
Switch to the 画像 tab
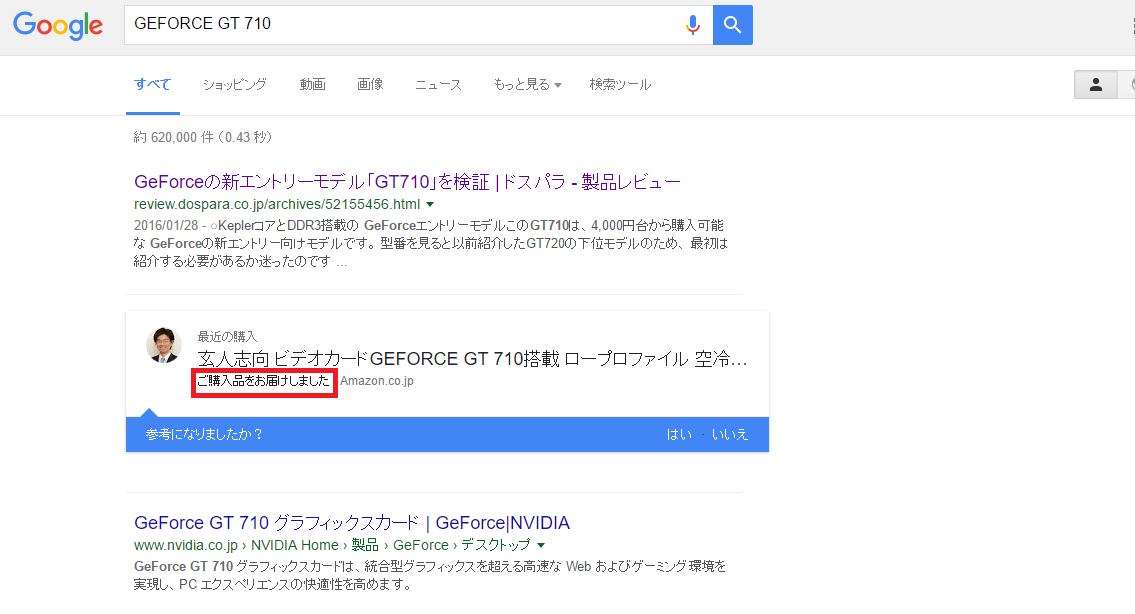pyautogui.click(x=370, y=85)
